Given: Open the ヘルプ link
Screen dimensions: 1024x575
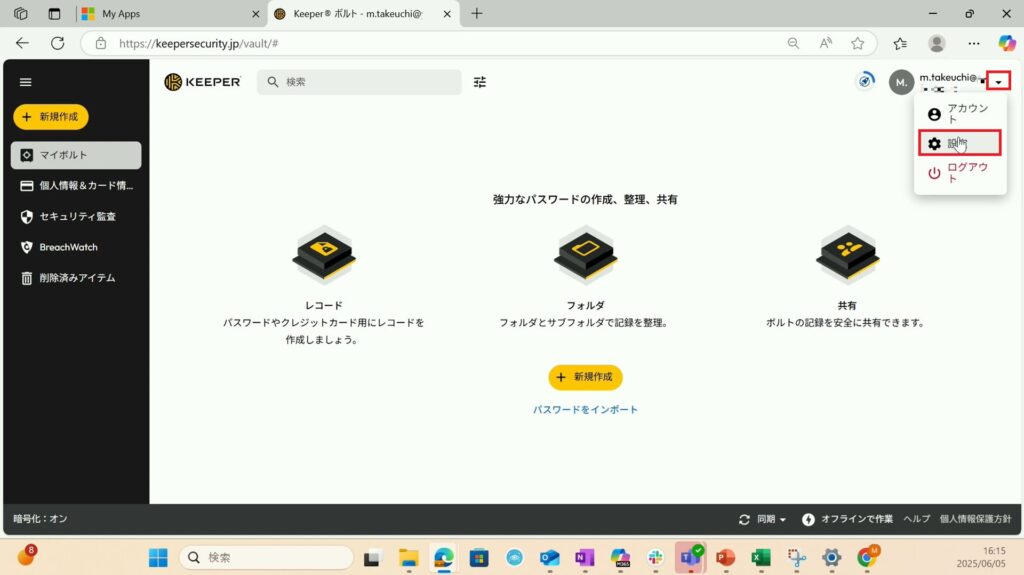Looking at the screenshot, I should click(917, 519).
